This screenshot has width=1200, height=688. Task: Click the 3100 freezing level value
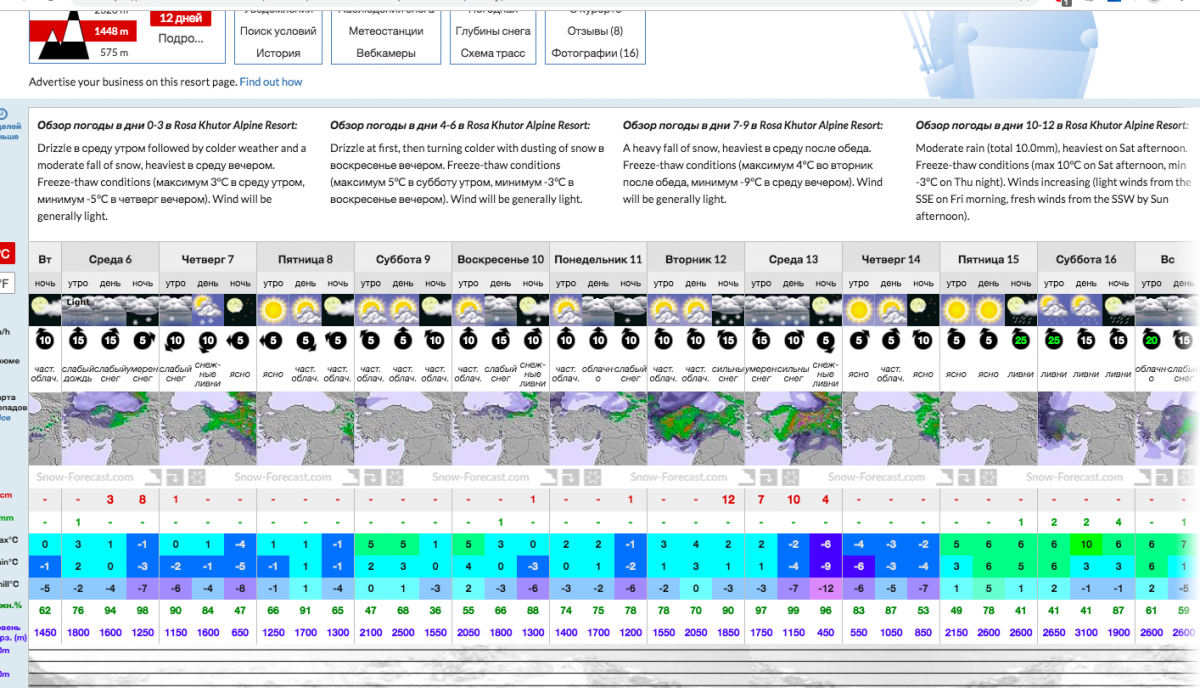(1087, 632)
